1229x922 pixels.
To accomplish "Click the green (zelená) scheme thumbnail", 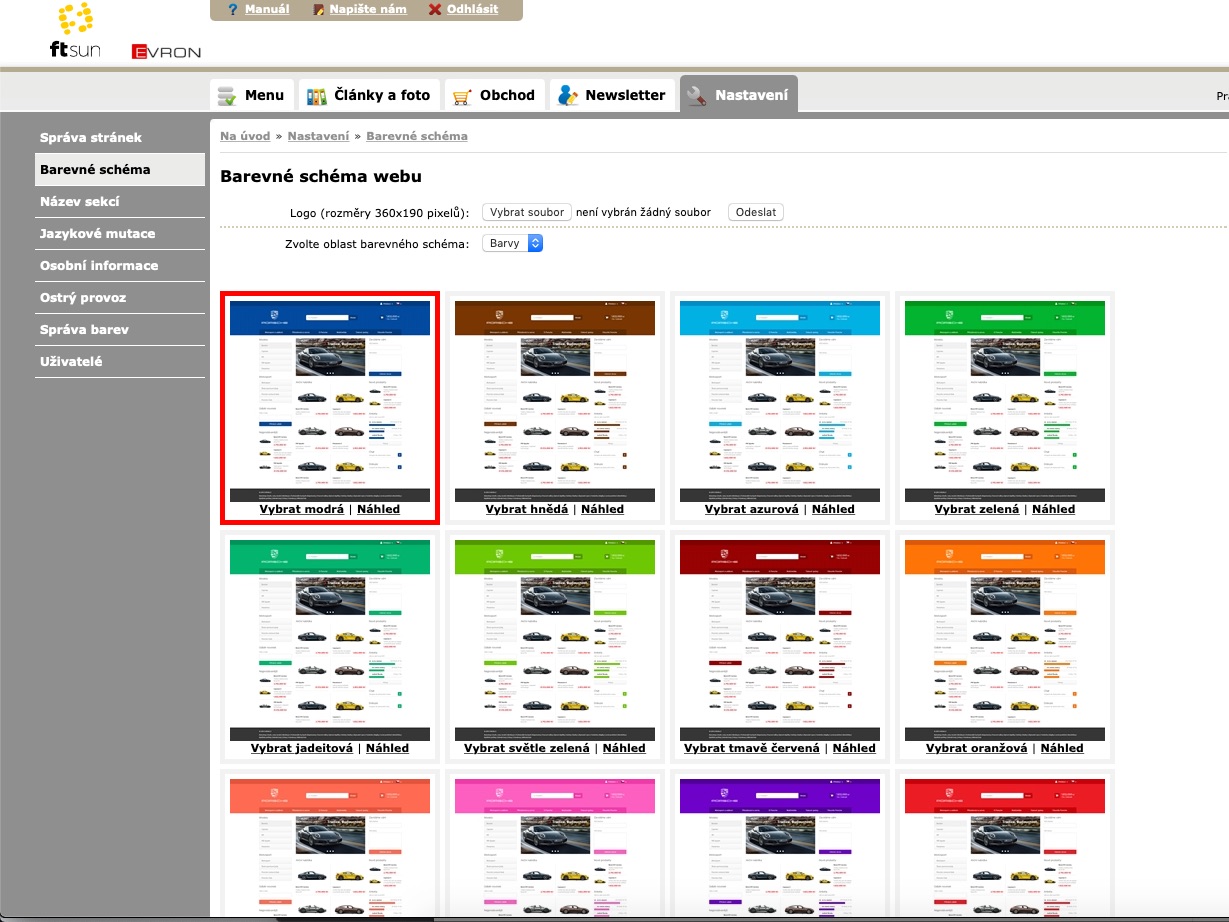I will click(1005, 401).
